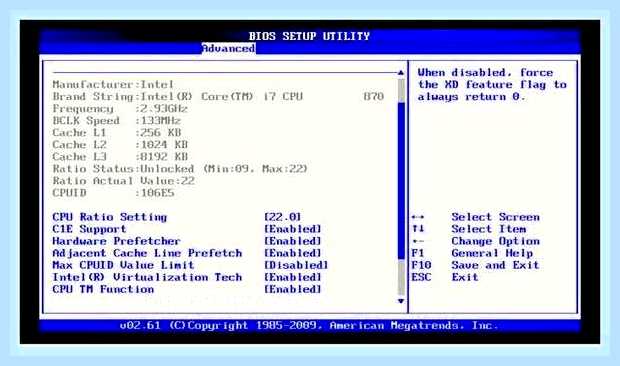620x366 pixels.
Task: Select Max CPUID Value Limit
Action: tap(123, 265)
